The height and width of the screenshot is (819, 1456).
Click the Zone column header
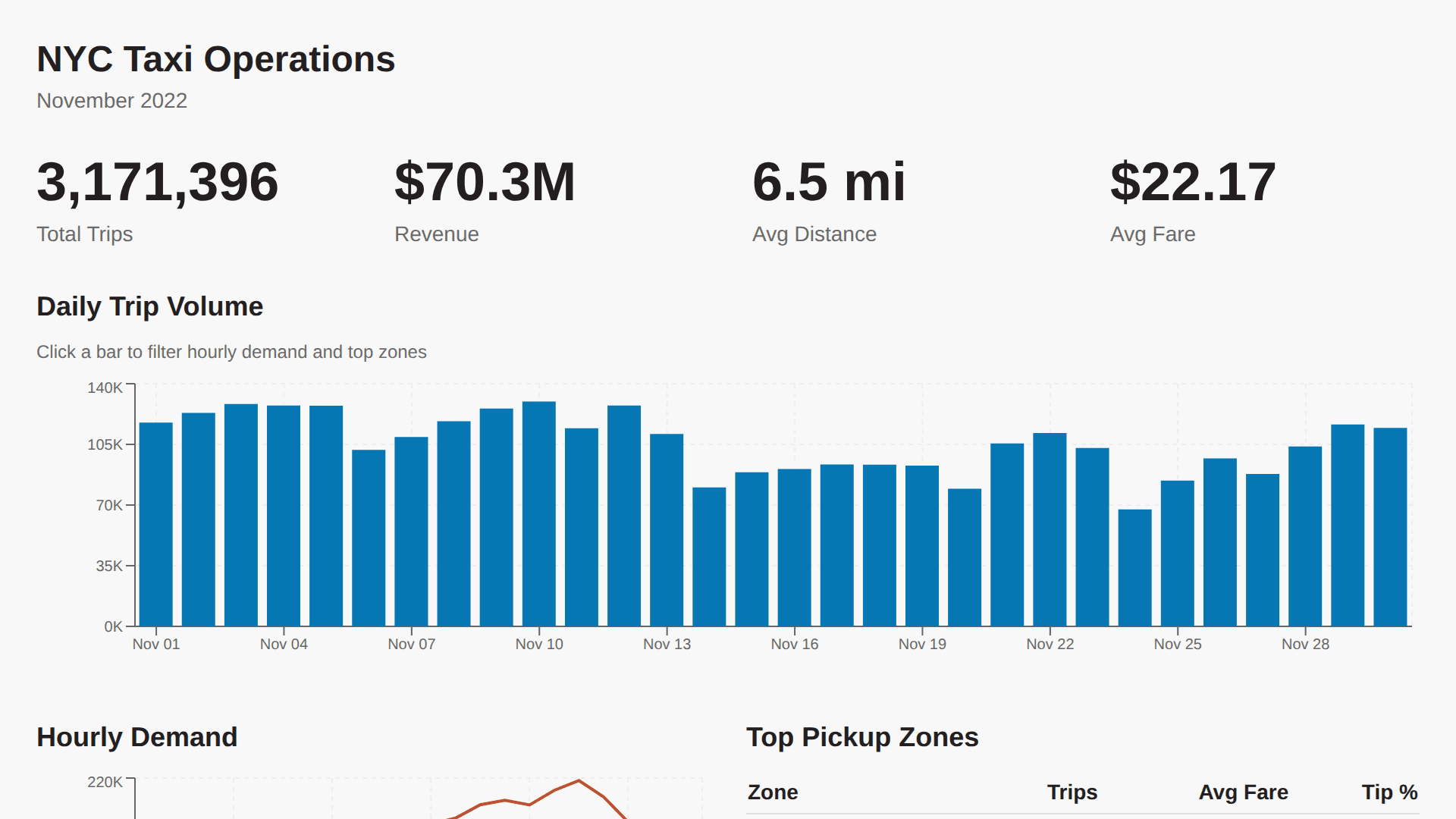pyautogui.click(x=772, y=792)
